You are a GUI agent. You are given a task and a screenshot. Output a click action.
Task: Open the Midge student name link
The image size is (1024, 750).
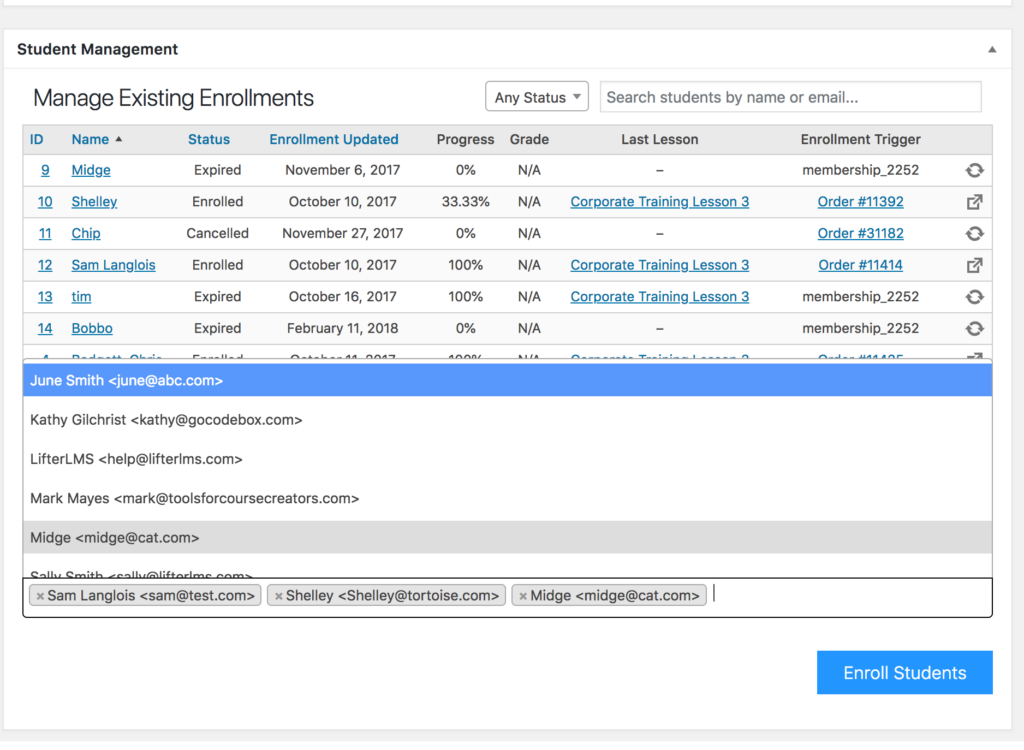[91, 170]
